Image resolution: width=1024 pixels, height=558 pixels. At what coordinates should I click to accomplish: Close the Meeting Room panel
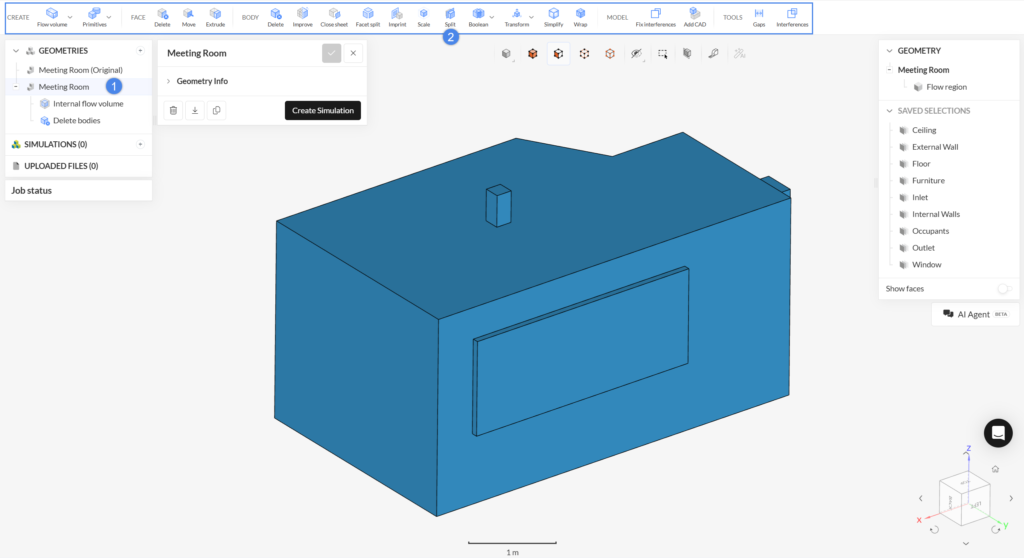pyautogui.click(x=353, y=53)
